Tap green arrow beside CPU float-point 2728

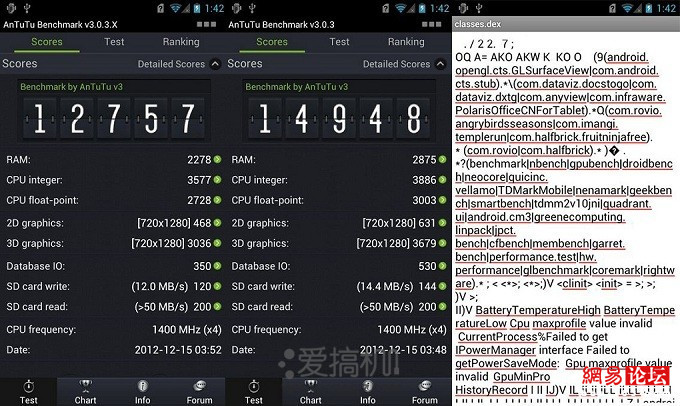coord(217,200)
